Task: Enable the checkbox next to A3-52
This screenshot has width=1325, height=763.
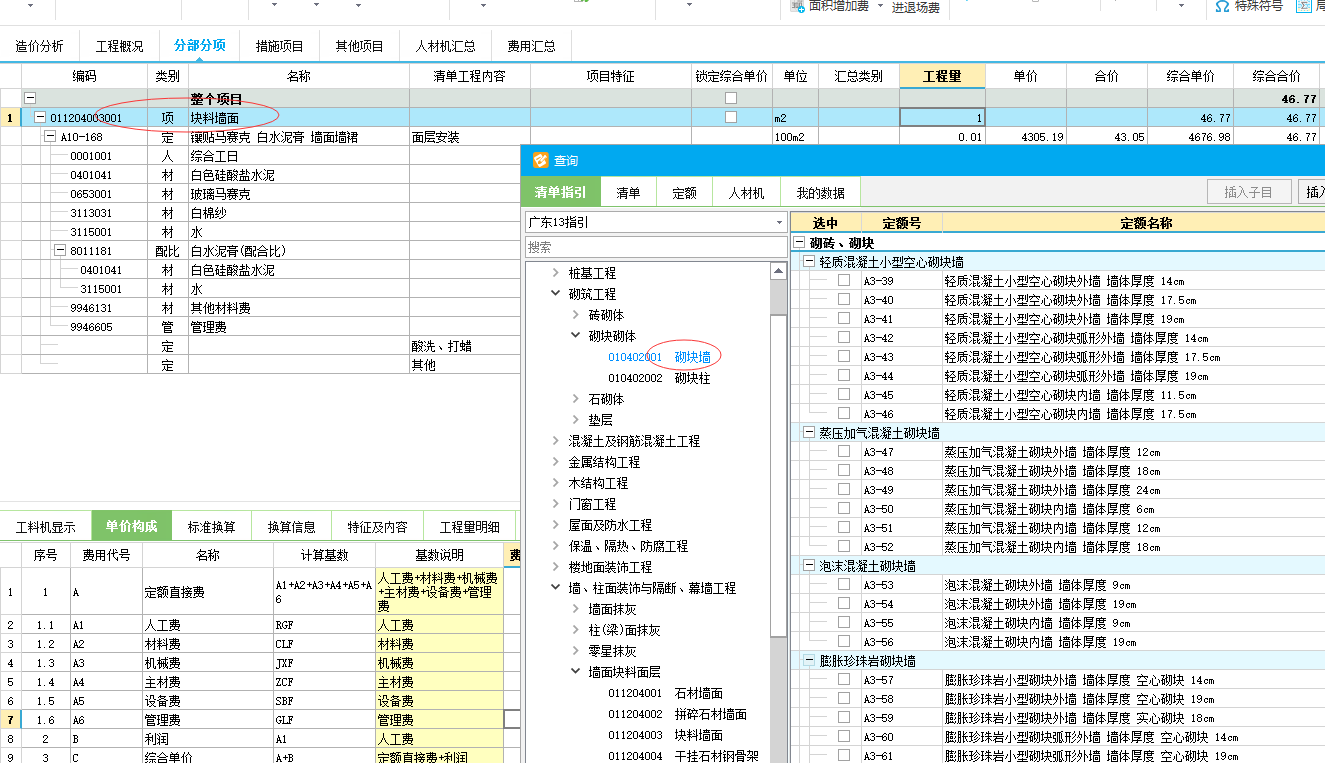Action: click(x=844, y=546)
